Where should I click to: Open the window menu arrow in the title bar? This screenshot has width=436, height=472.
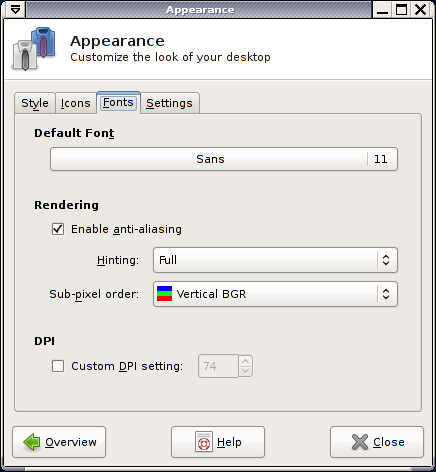coord(15,9)
